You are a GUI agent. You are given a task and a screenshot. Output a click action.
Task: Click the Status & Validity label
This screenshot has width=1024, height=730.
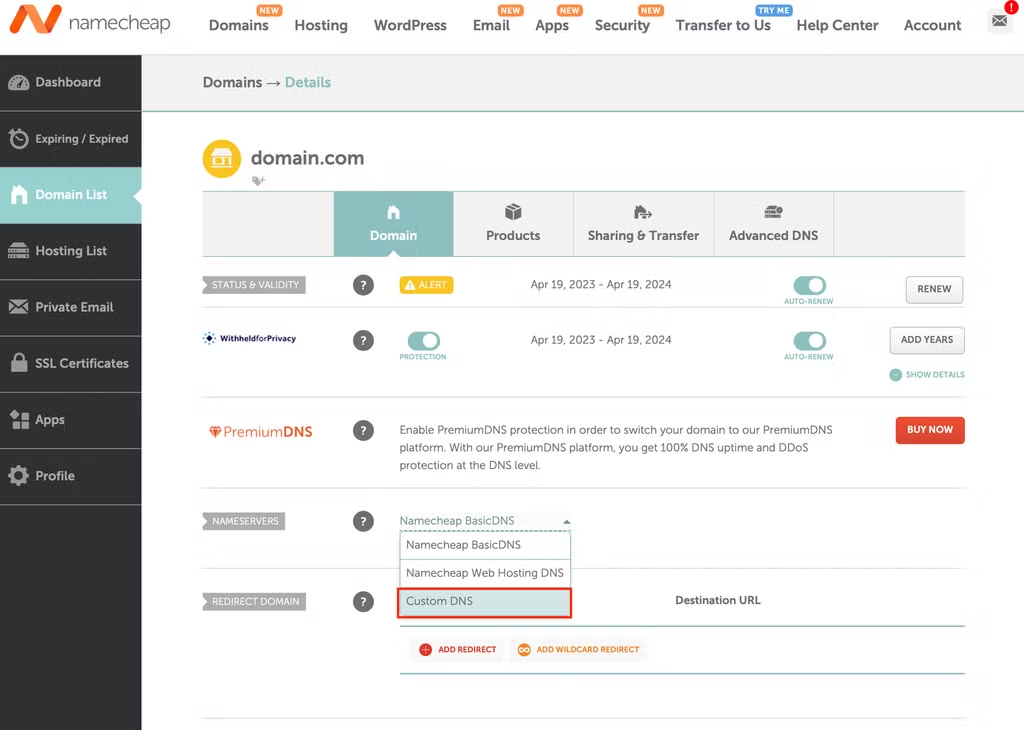click(254, 285)
